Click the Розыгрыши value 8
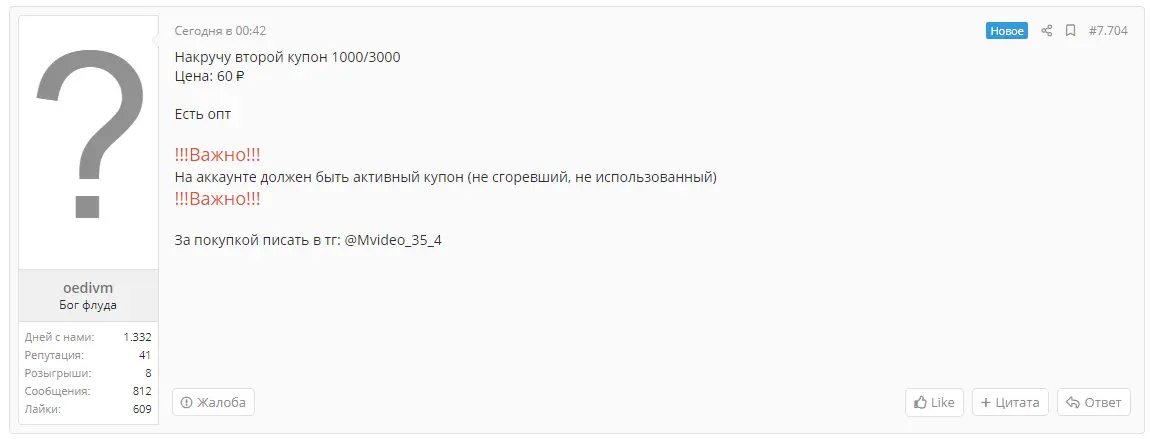 (x=148, y=373)
